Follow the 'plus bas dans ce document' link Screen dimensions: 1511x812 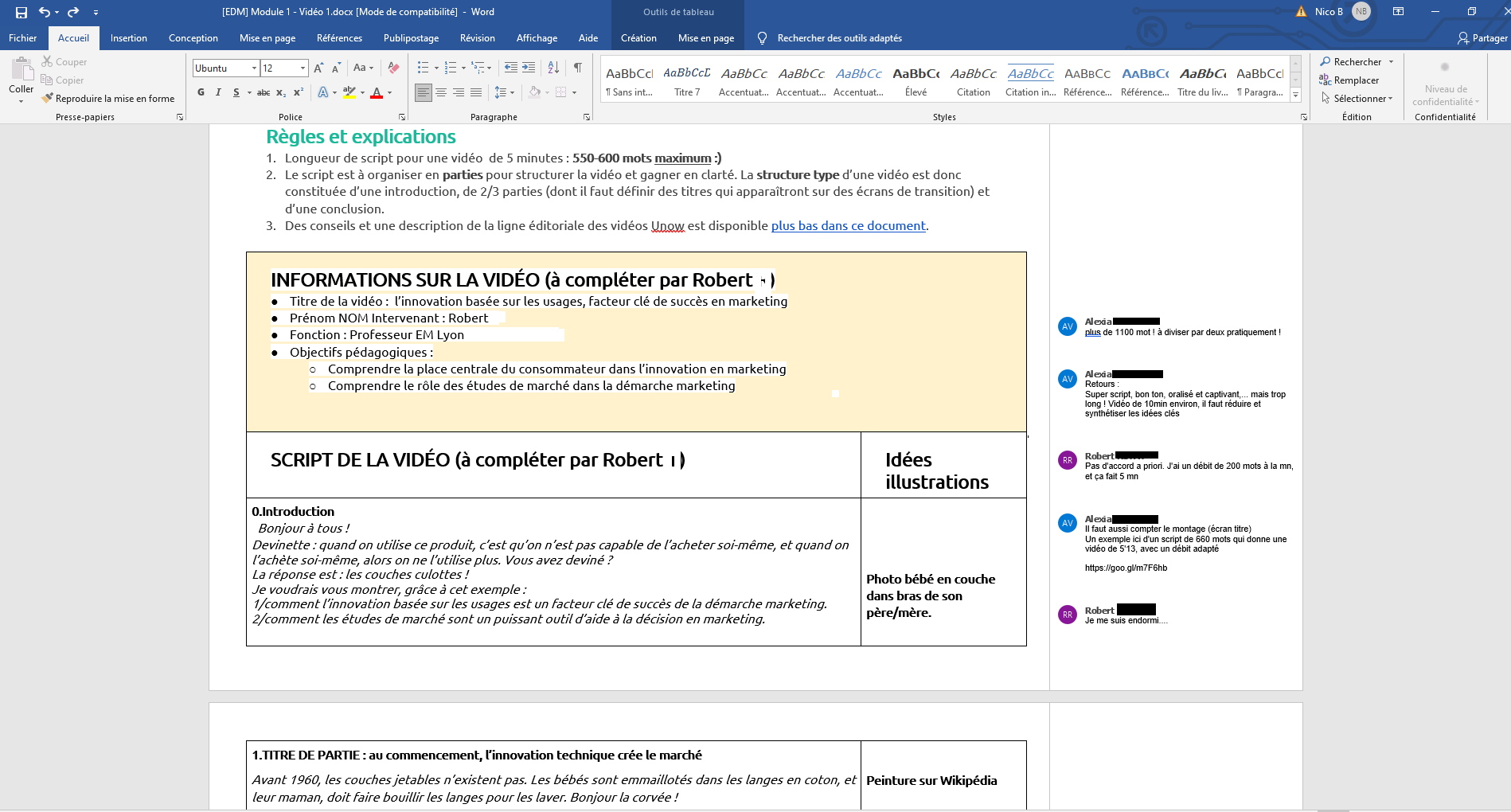point(848,226)
